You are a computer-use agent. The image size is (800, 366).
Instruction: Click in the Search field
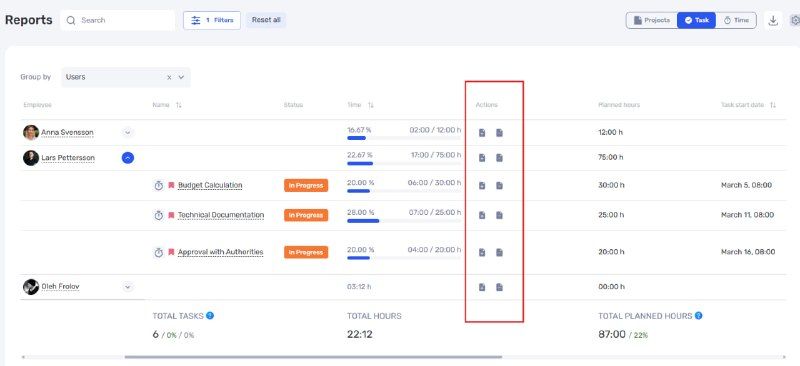(117, 20)
